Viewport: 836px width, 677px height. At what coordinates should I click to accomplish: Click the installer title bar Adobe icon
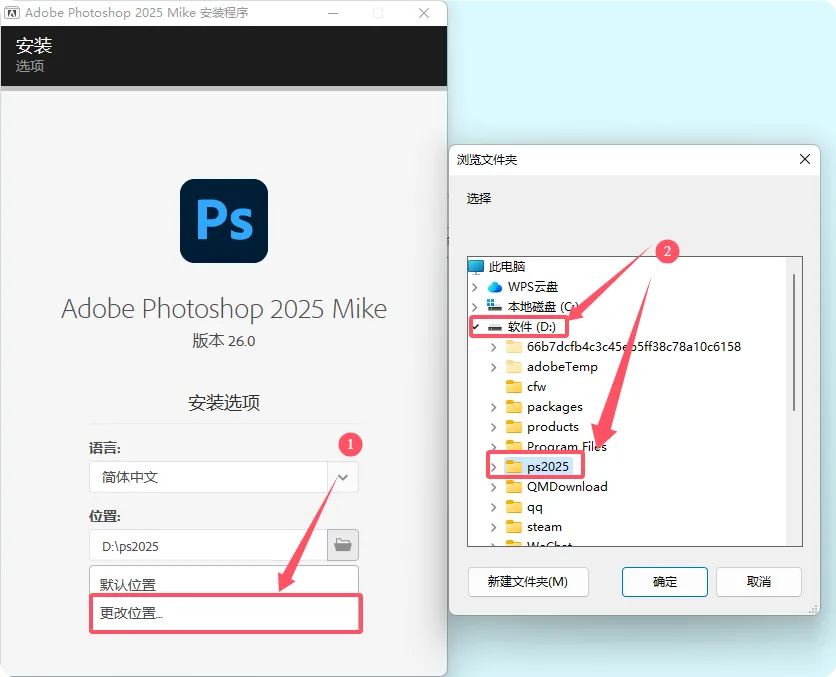(x=12, y=13)
